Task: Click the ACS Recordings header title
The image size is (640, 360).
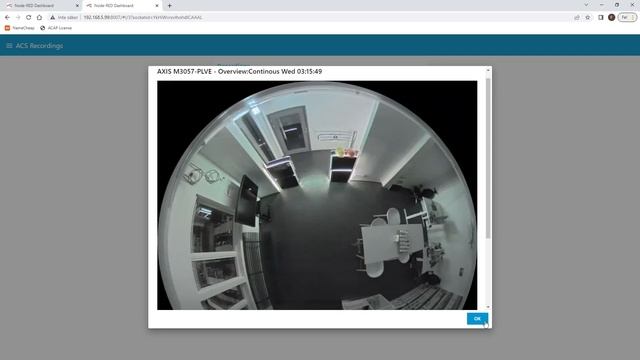Action: (40, 46)
